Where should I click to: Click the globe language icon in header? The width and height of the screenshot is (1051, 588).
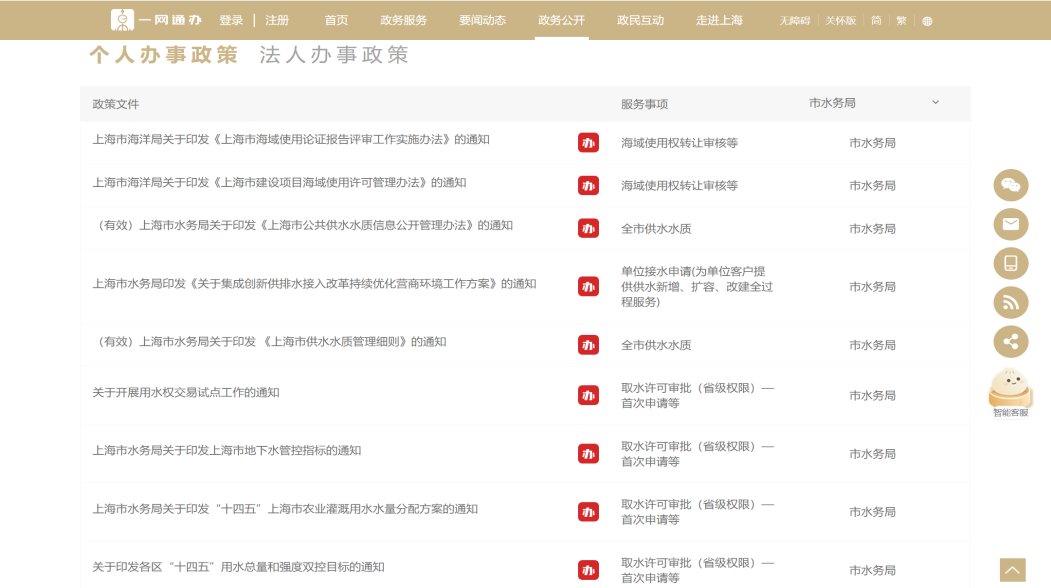[927, 21]
